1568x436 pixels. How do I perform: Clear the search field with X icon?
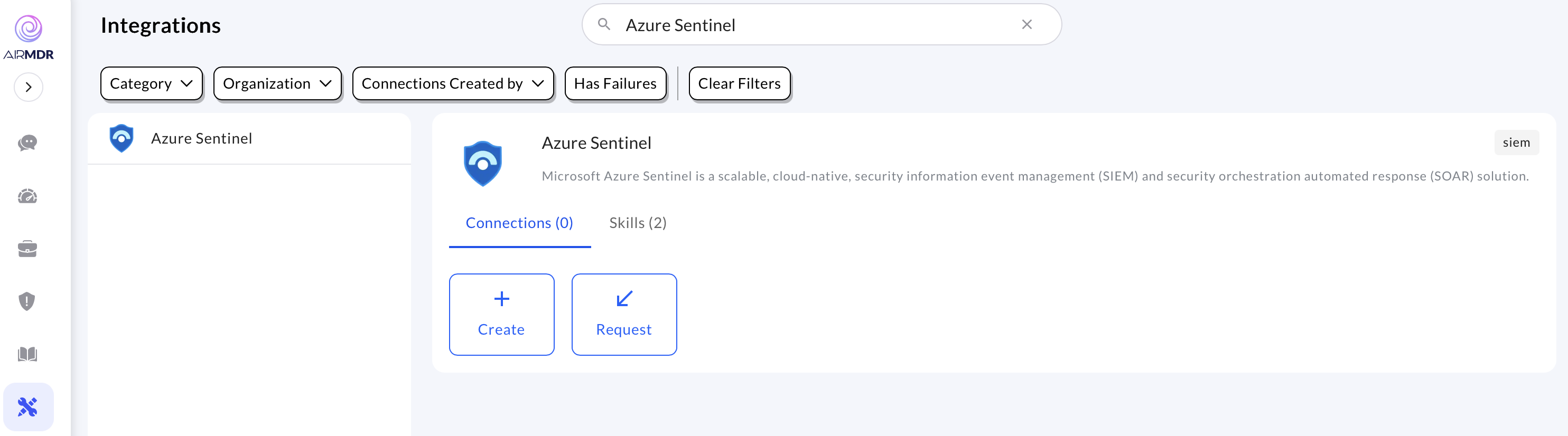click(1026, 24)
